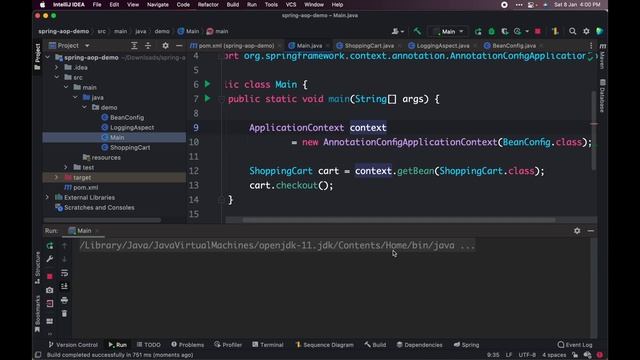Start debugging with the bug icon
The height and width of the screenshot is (360, 640).
point(491,31)
